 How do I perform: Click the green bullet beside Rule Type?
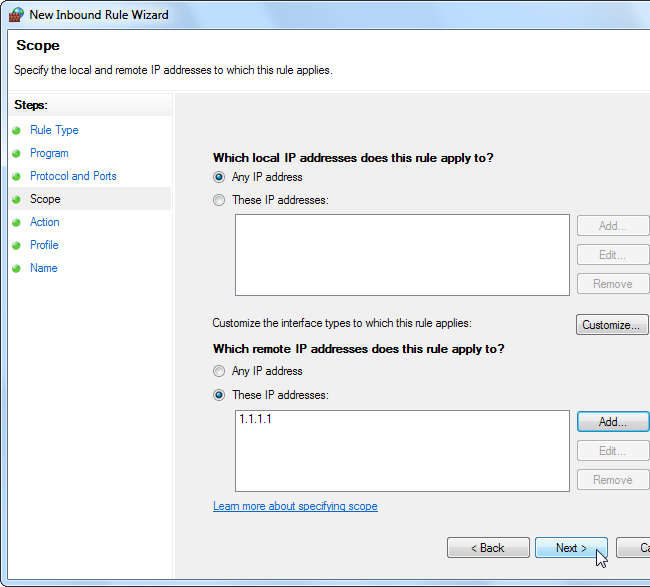point(16,131)
